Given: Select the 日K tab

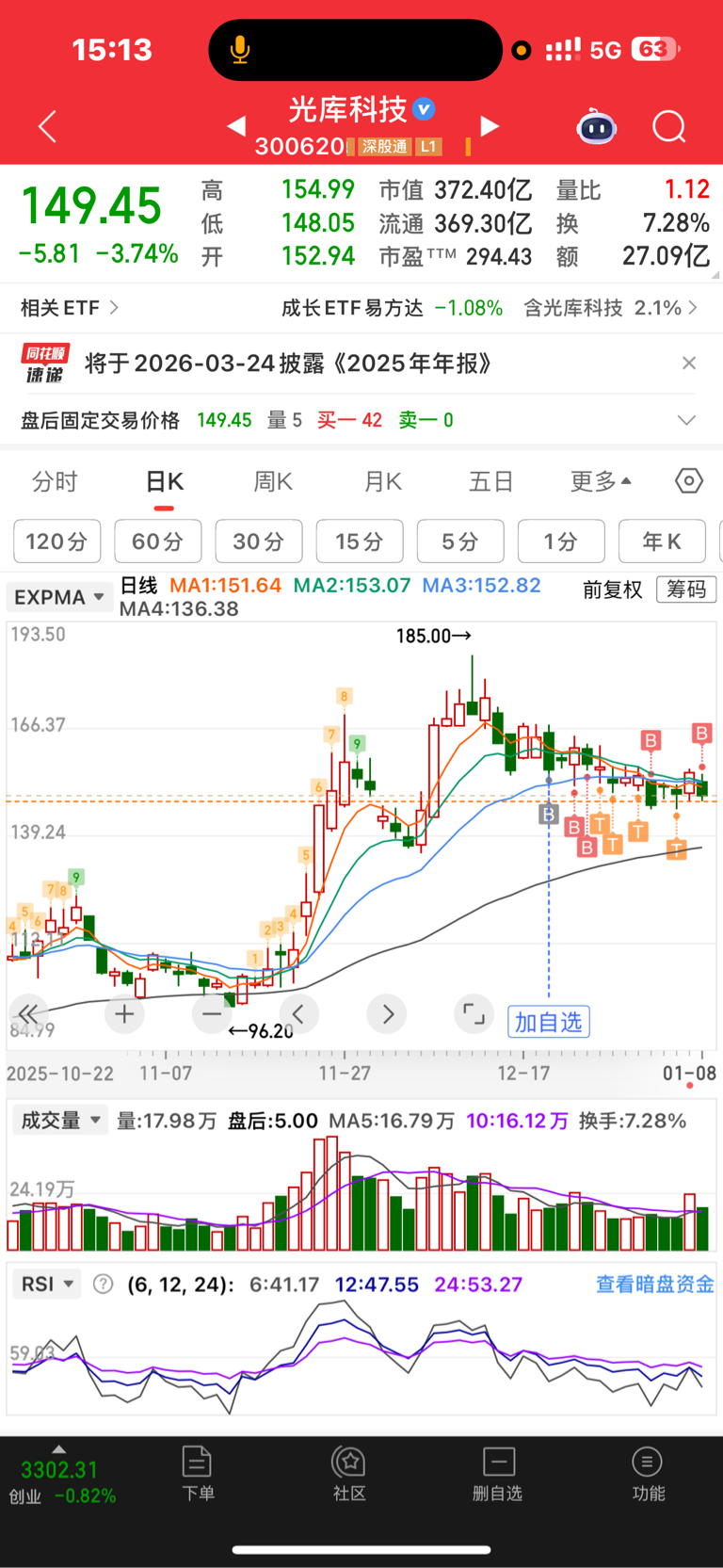Looking at the screenshot, I should [x=164, y=481].
